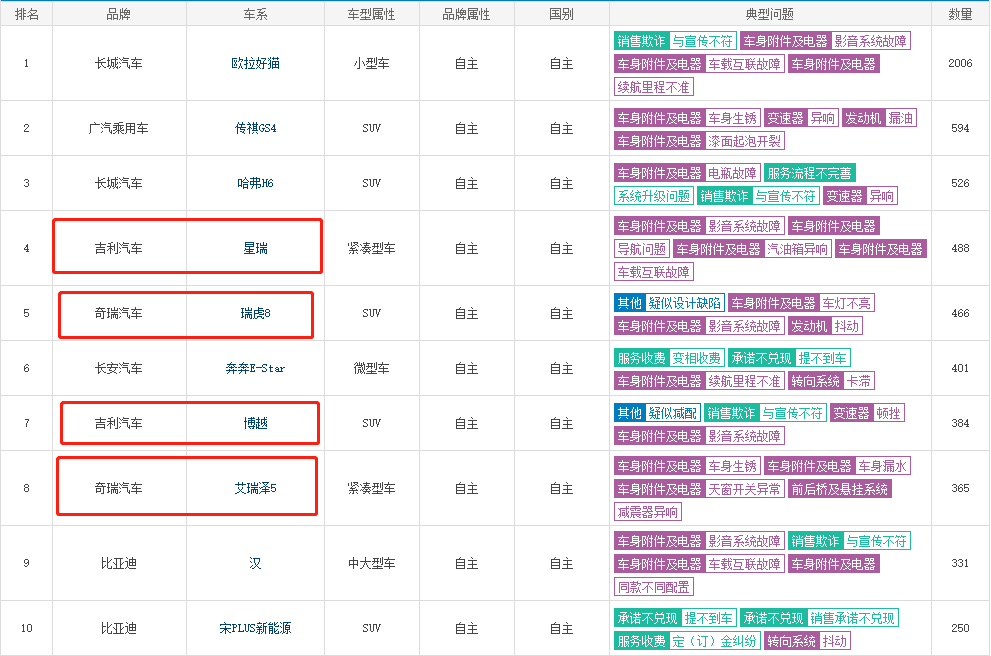
Task: Click the 品牌属性 column header
Action: click(x=466, y=14)
